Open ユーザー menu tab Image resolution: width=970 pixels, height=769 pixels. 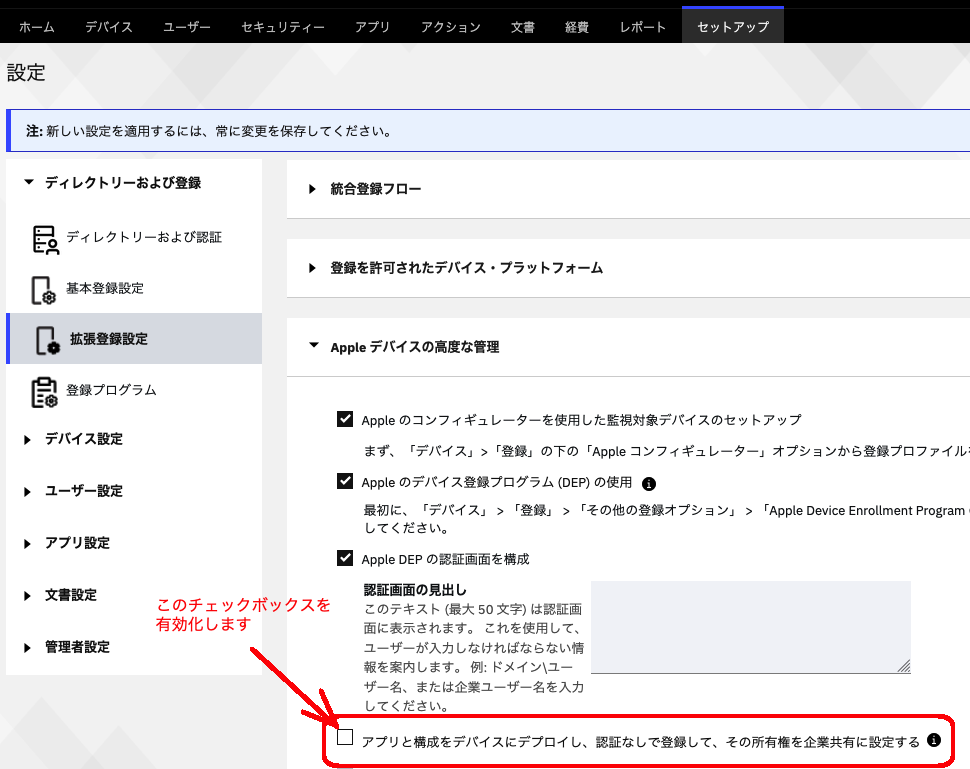click(187, 27)
